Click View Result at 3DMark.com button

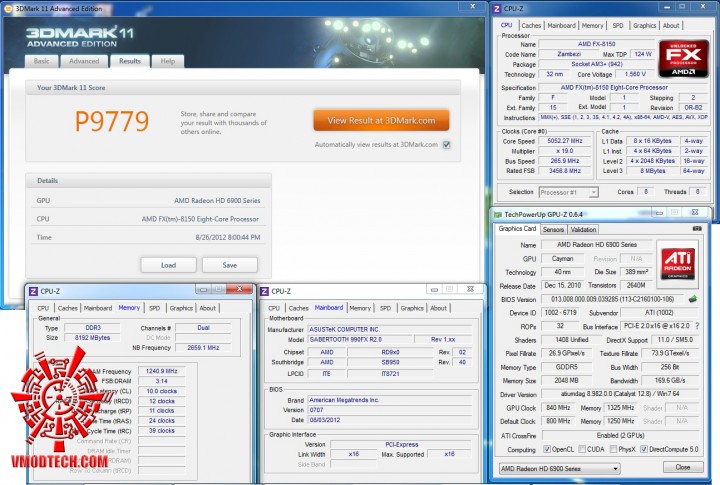[381, 120]
